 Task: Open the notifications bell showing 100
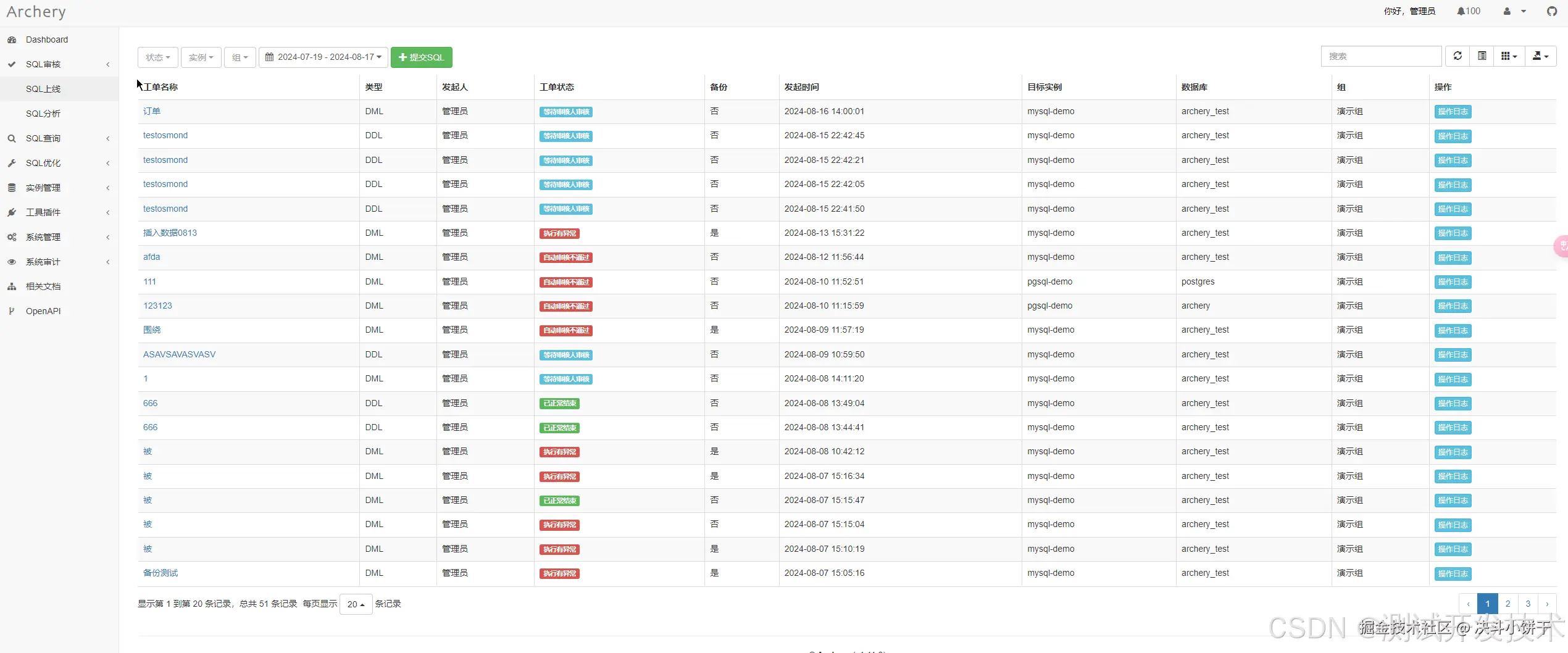(x=1469, y=11)
